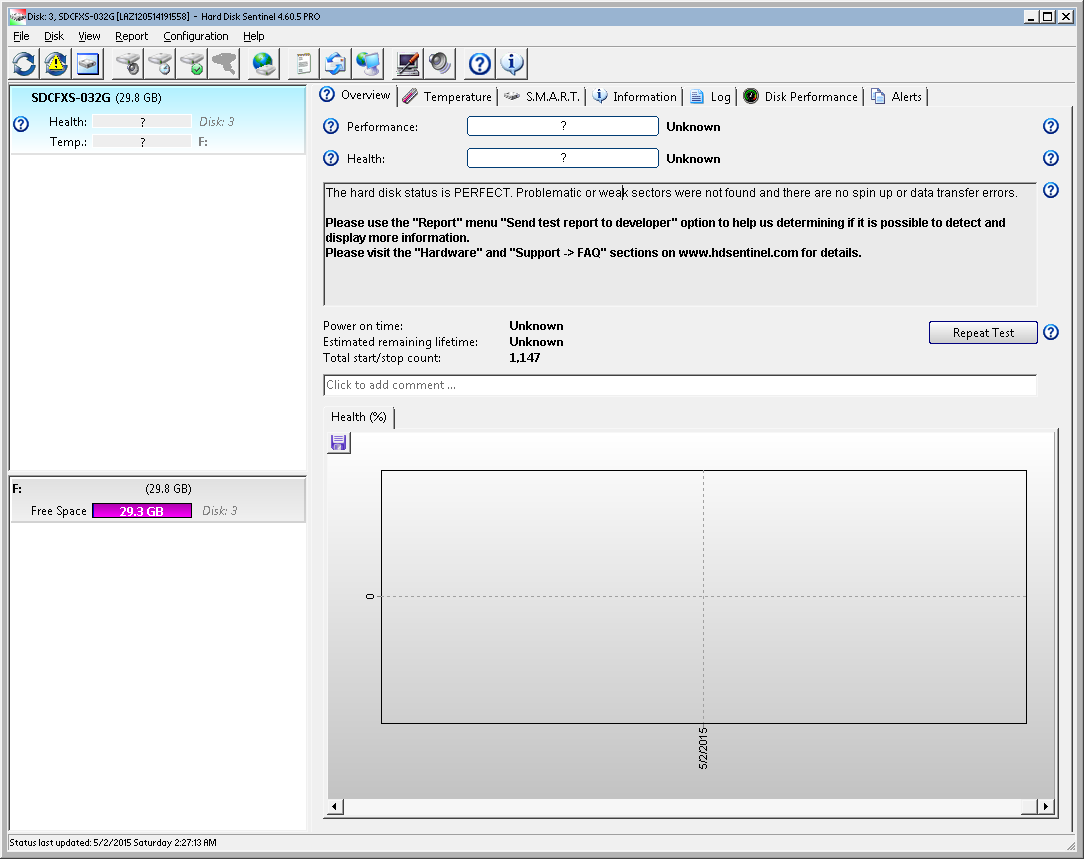Click the monitor configuration toolbar icon
The width and height of the screenshot is (1084, 859).
(407, 65)
